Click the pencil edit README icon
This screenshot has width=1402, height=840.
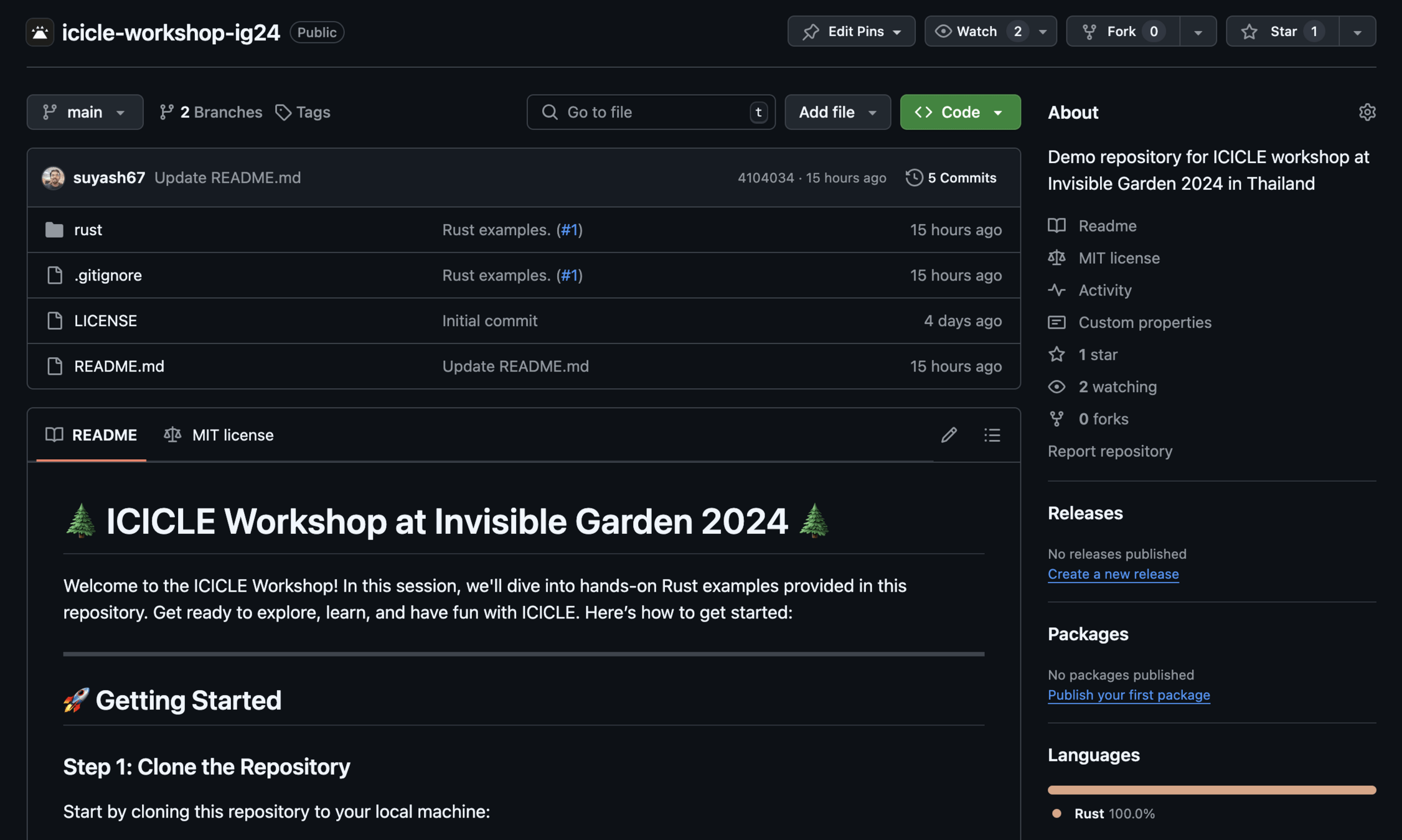coord(948,435)
